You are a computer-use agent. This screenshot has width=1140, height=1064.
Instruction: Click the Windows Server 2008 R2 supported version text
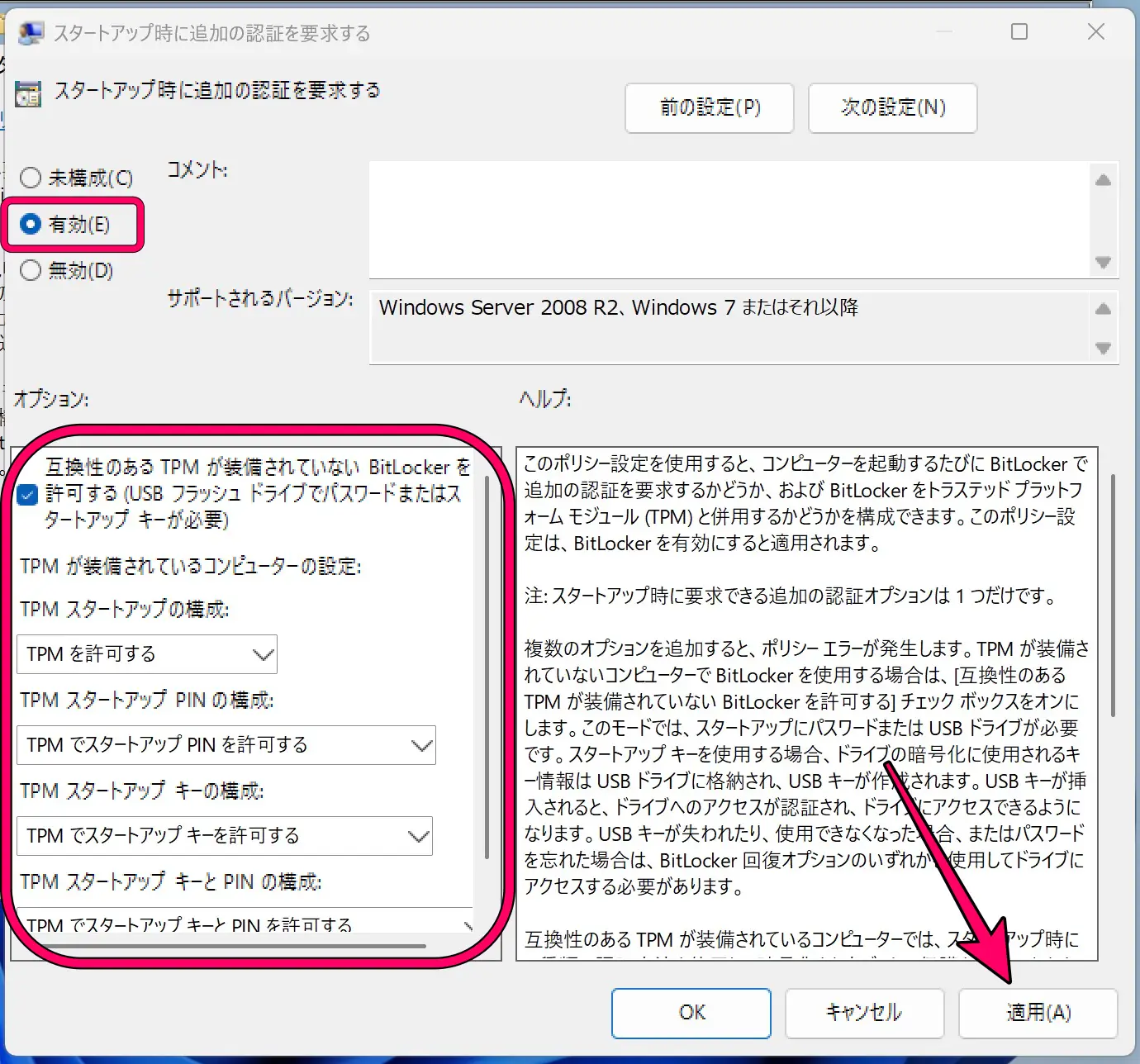619,307
